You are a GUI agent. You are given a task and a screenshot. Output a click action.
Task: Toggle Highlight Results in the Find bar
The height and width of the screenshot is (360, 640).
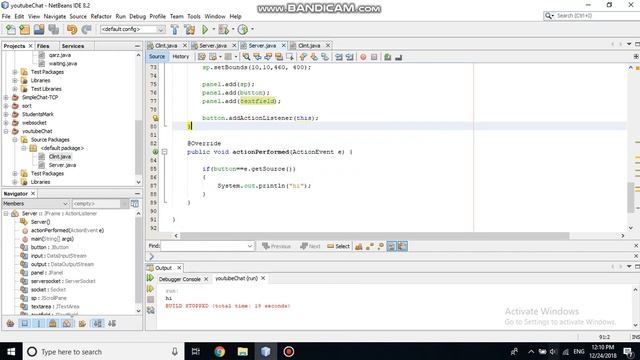(391, 246)
